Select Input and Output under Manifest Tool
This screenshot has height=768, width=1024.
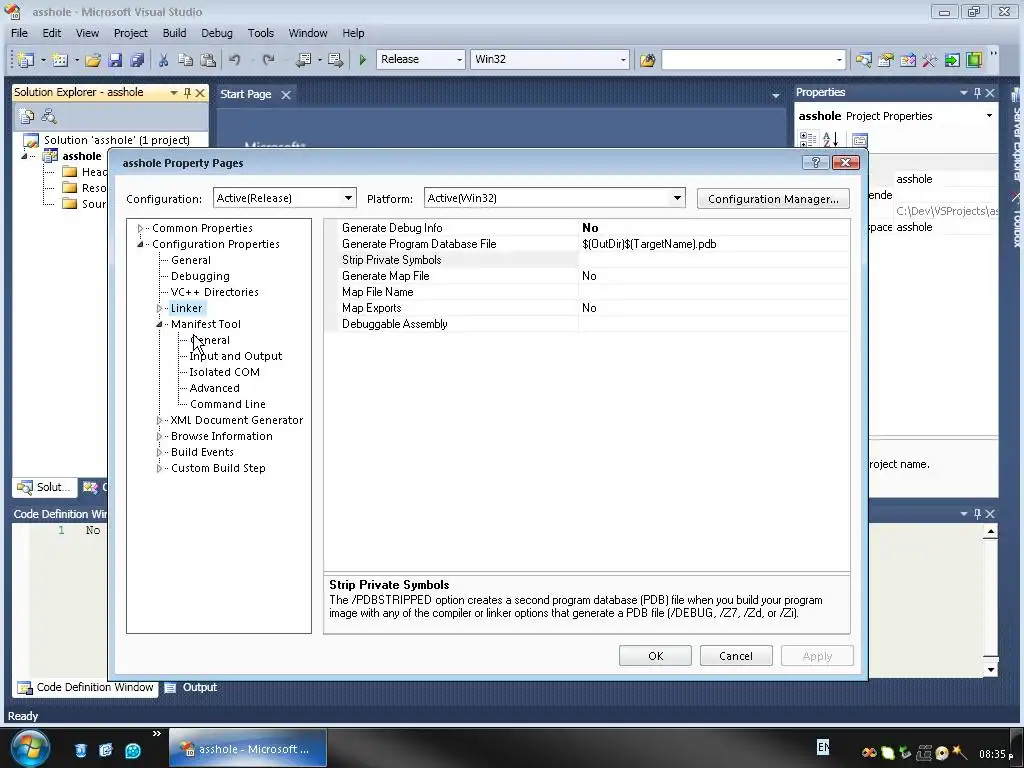(x=236, y=356)
